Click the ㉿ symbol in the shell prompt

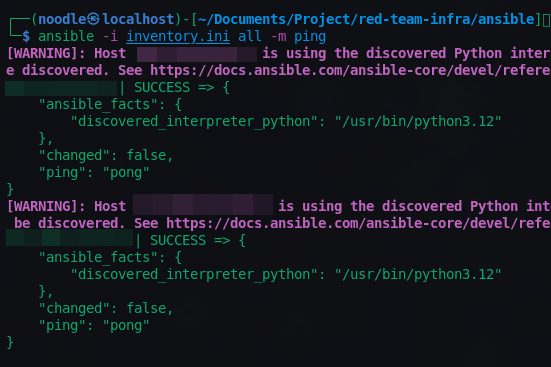tap(93, 19)
